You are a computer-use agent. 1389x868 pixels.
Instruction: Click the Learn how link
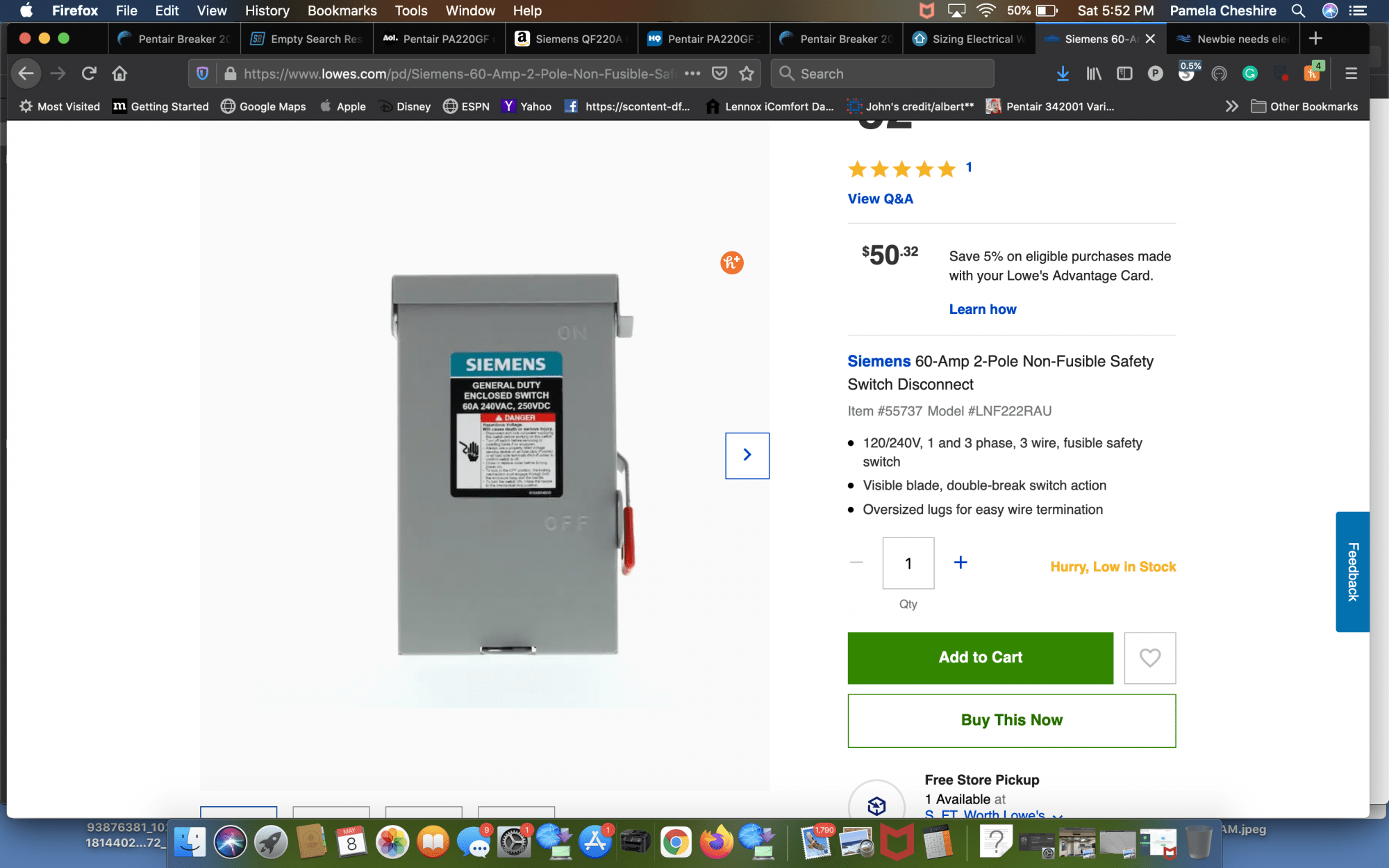pyautogui.click(x=982, y=309)
